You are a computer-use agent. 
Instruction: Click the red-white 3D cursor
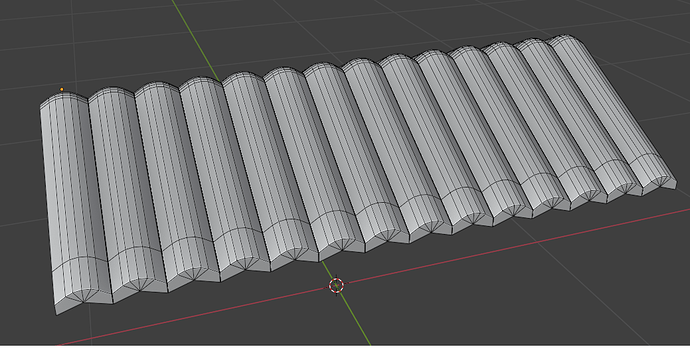336,286
